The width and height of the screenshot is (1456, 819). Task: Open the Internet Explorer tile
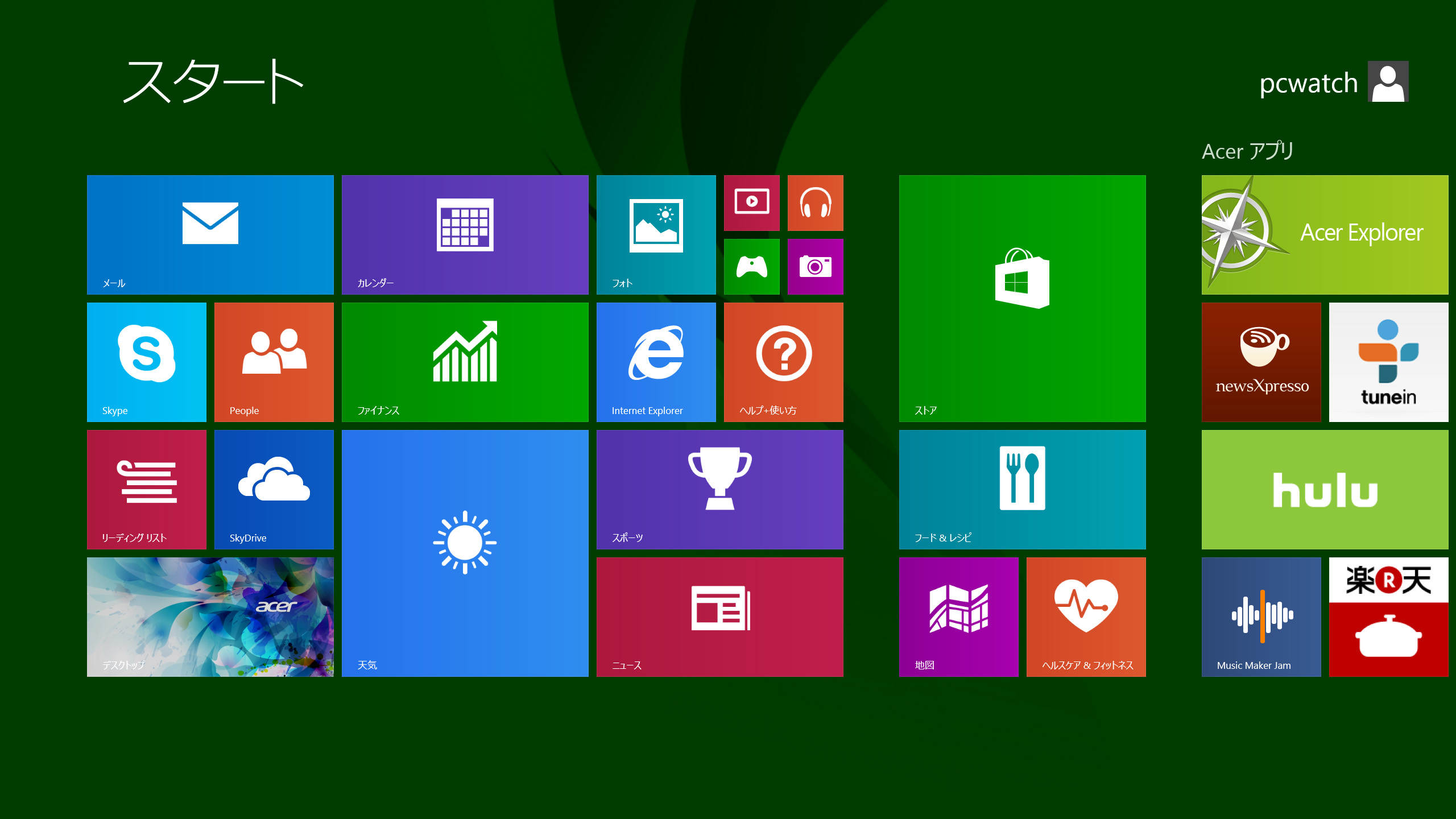click(656, 362)
